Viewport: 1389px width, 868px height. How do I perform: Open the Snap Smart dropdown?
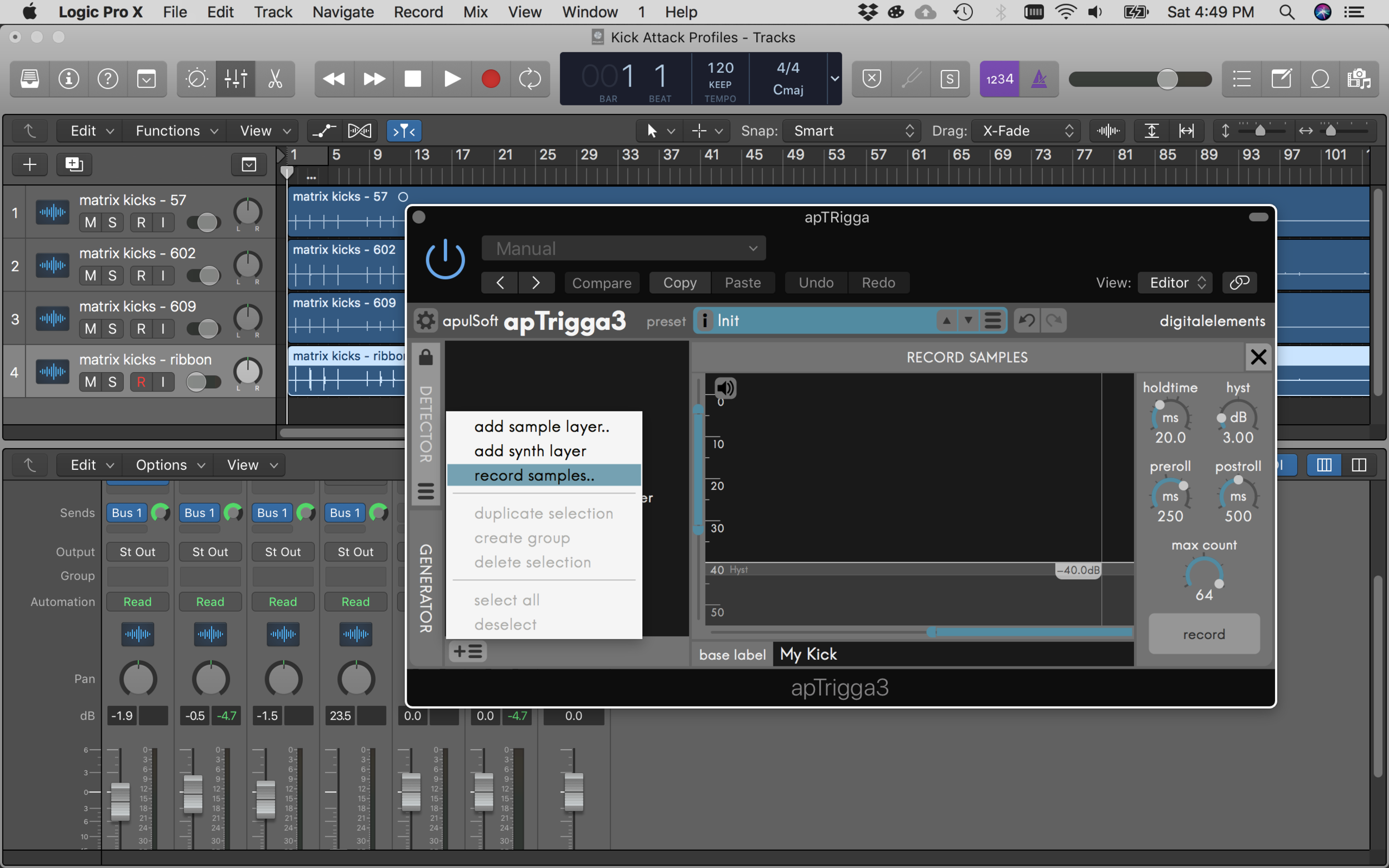point(852,131)
